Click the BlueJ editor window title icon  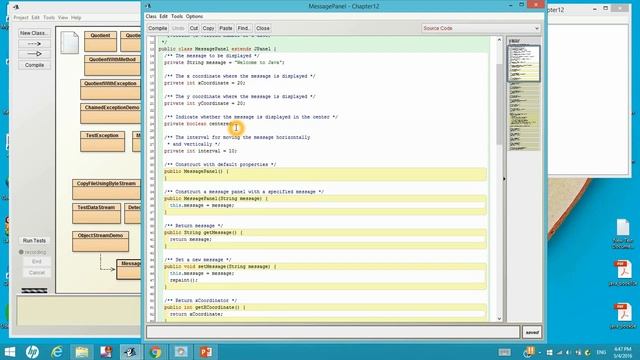pos(148,6)
